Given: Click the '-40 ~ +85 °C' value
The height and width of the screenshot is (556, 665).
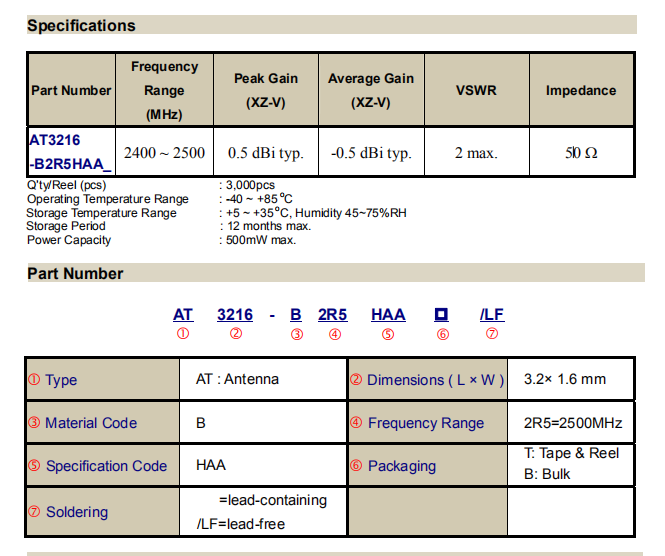Looking at the screenshot, I should click(x=259, y=199).
